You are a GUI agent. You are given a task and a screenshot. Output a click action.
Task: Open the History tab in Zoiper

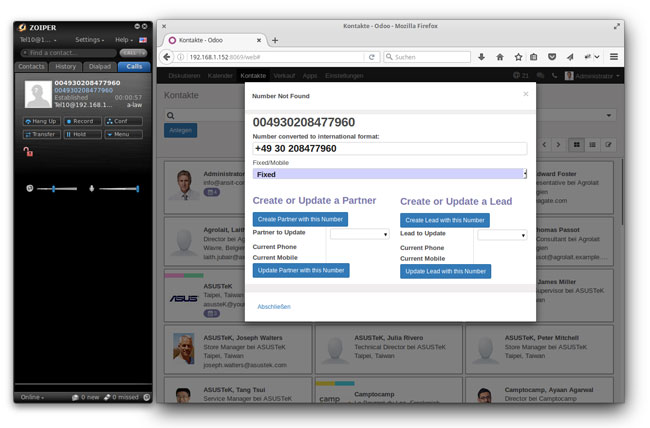tap(65, 66)
